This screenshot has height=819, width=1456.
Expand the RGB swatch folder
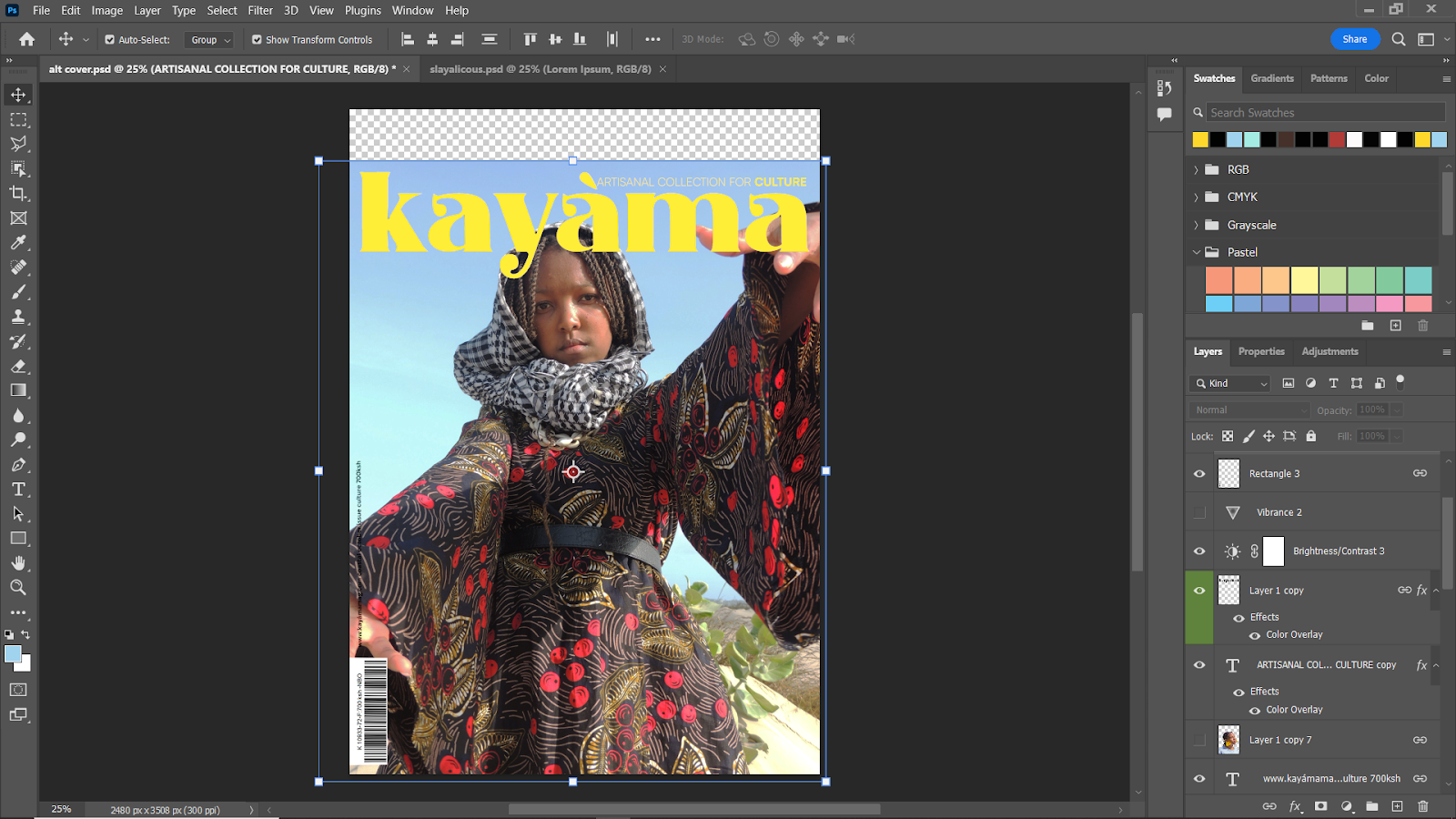(x=1197, y=170)
